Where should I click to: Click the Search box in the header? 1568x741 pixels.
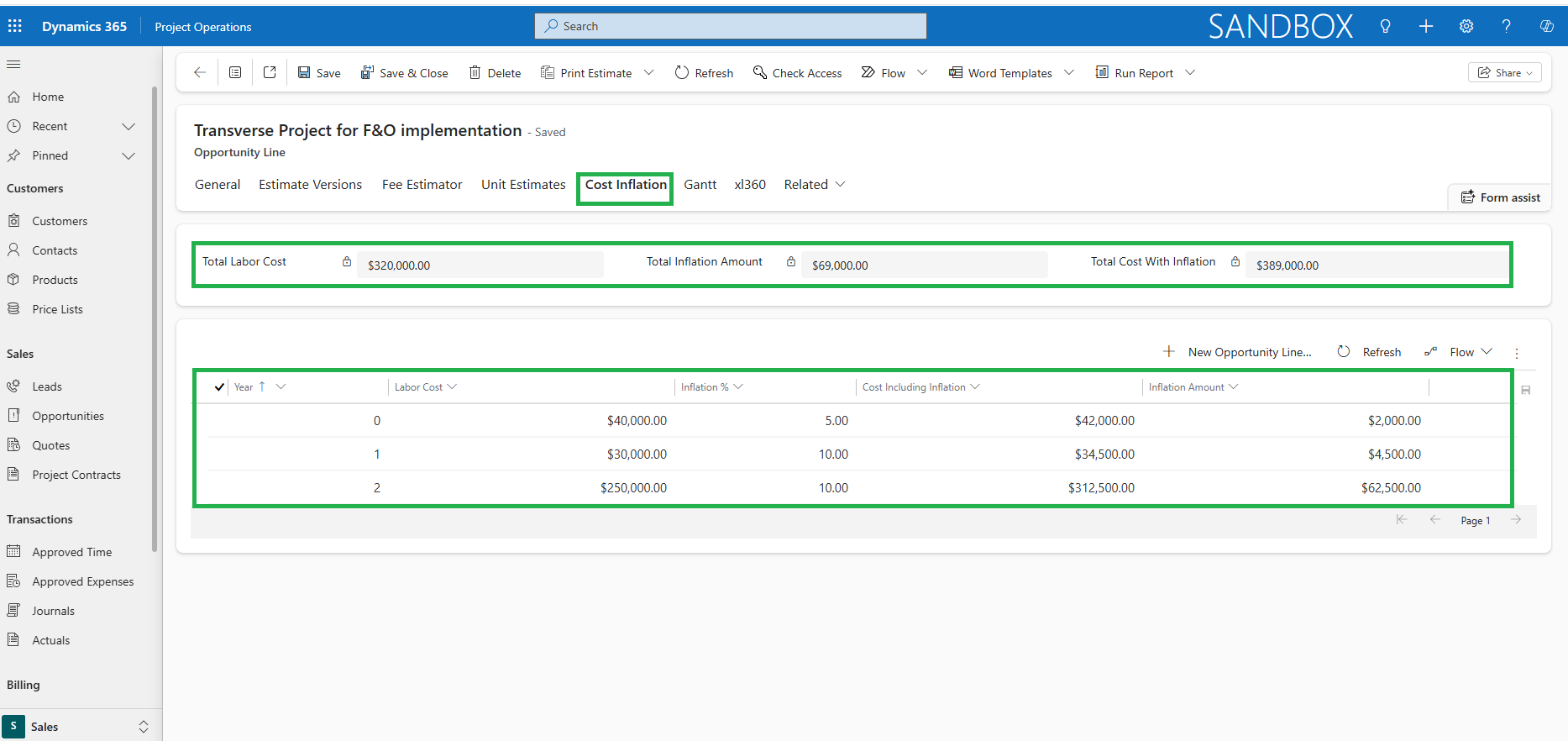click(x=730, y=26)
